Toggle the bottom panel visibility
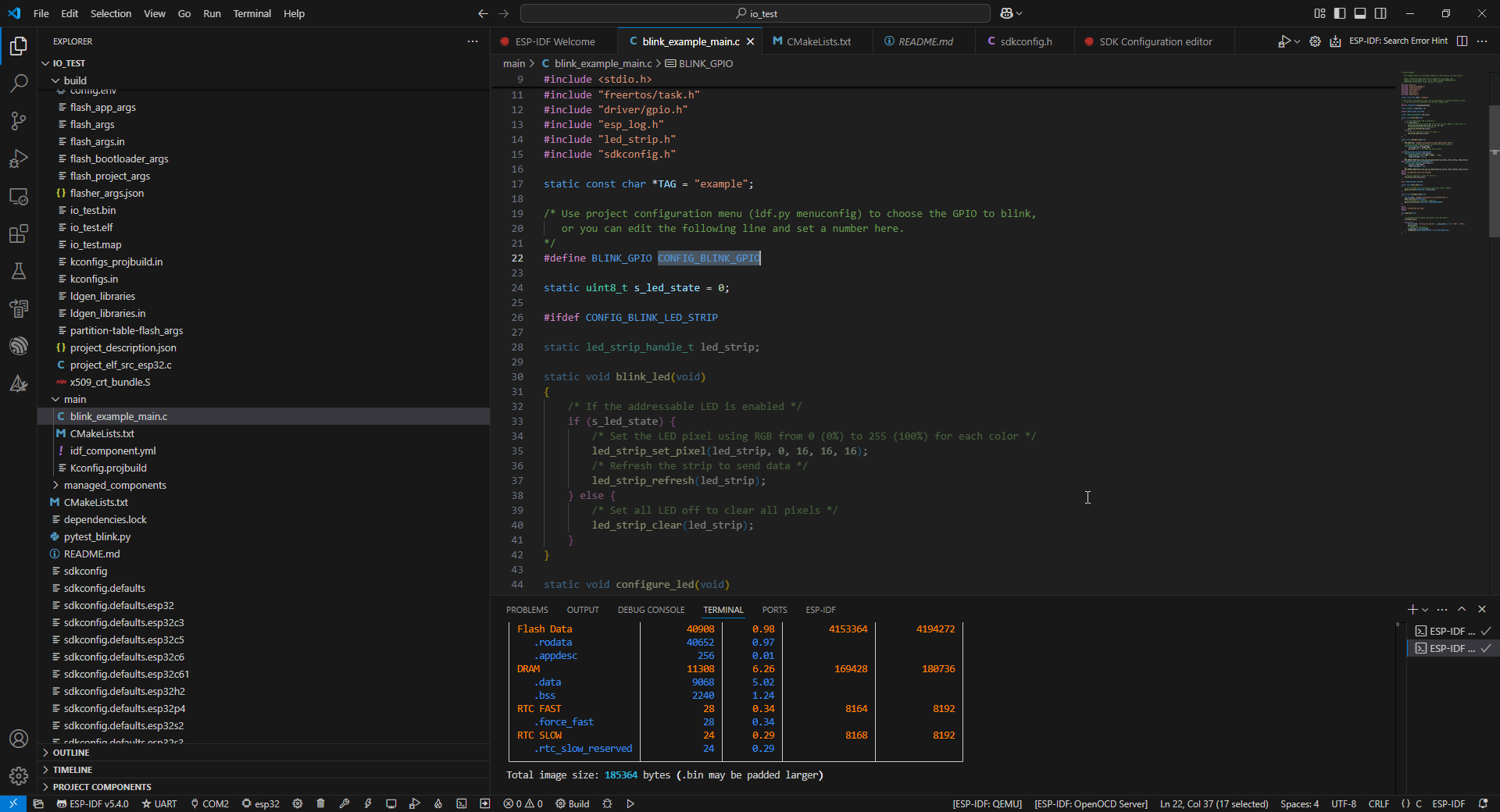Screen dimensions: 1500x812 1360,13
